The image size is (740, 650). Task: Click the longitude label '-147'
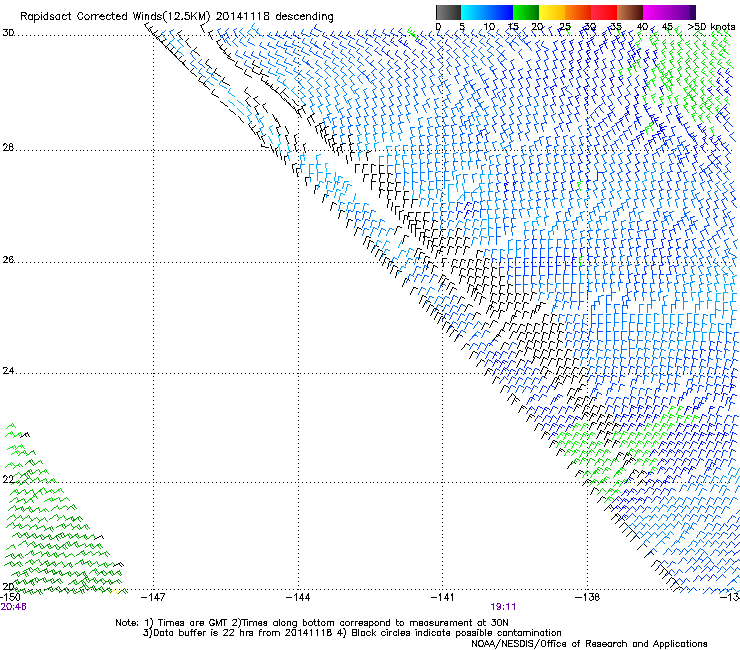click(153, 597)
